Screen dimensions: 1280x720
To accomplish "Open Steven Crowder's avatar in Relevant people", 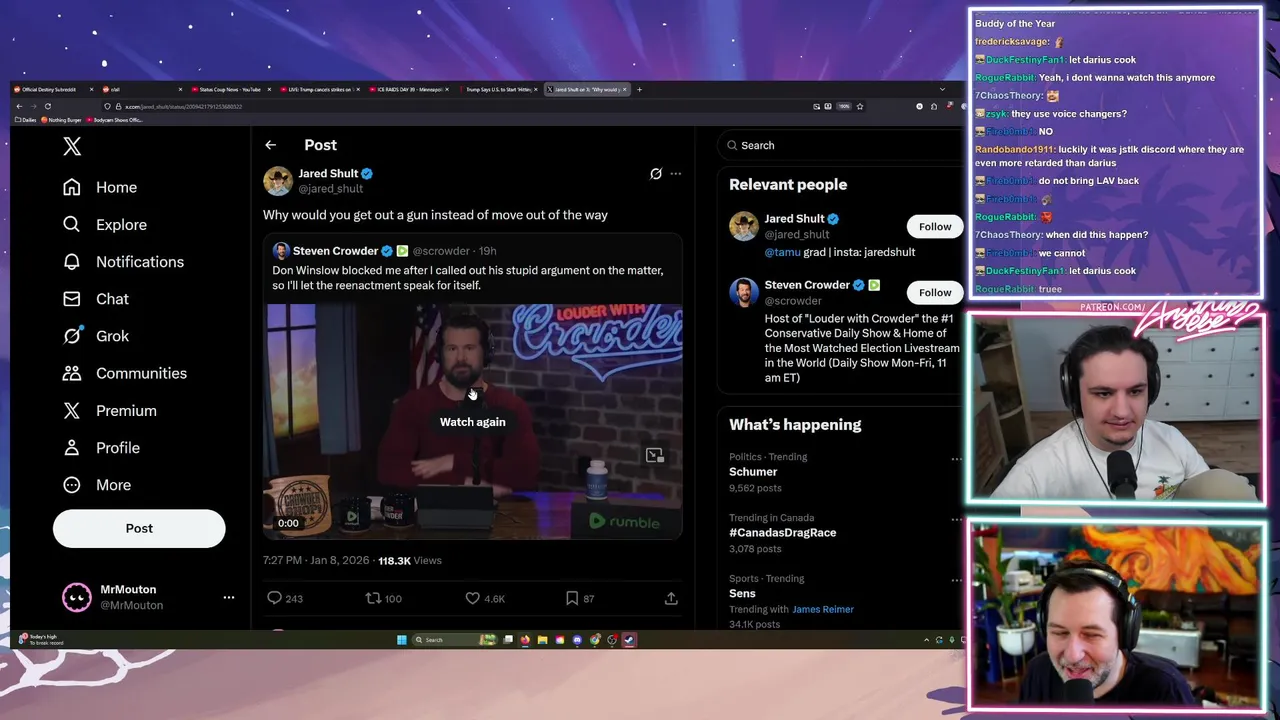I will coord(743,292).
